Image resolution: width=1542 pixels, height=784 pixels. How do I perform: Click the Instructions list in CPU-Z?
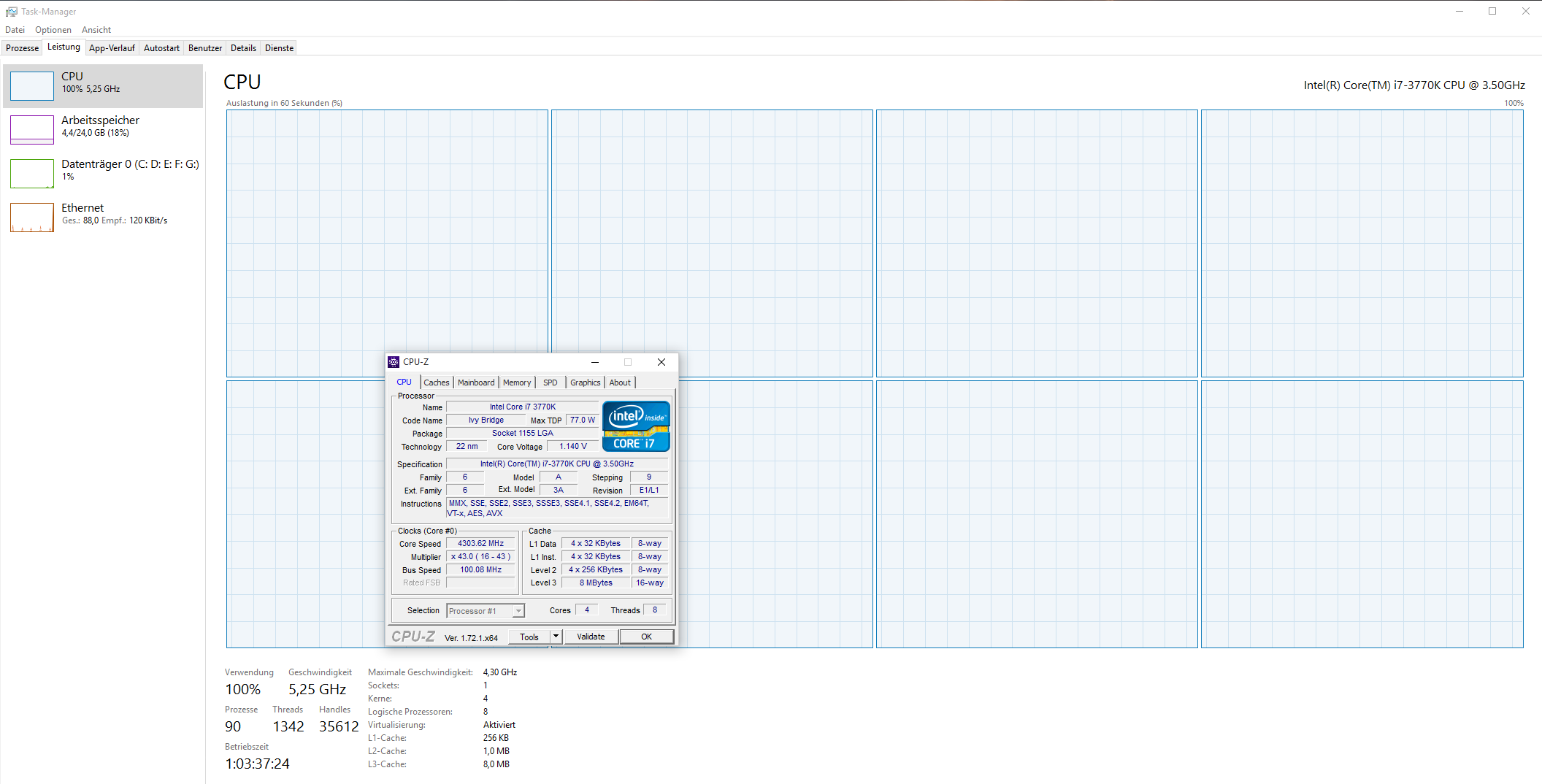pyautogui.click(x=557, y=509)
